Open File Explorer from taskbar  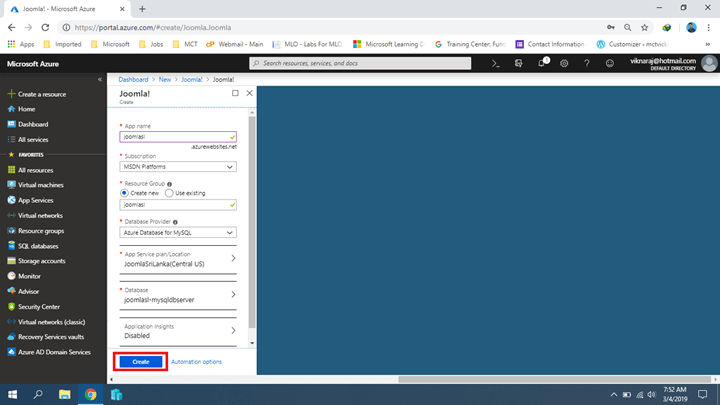(x=64, y=394)
